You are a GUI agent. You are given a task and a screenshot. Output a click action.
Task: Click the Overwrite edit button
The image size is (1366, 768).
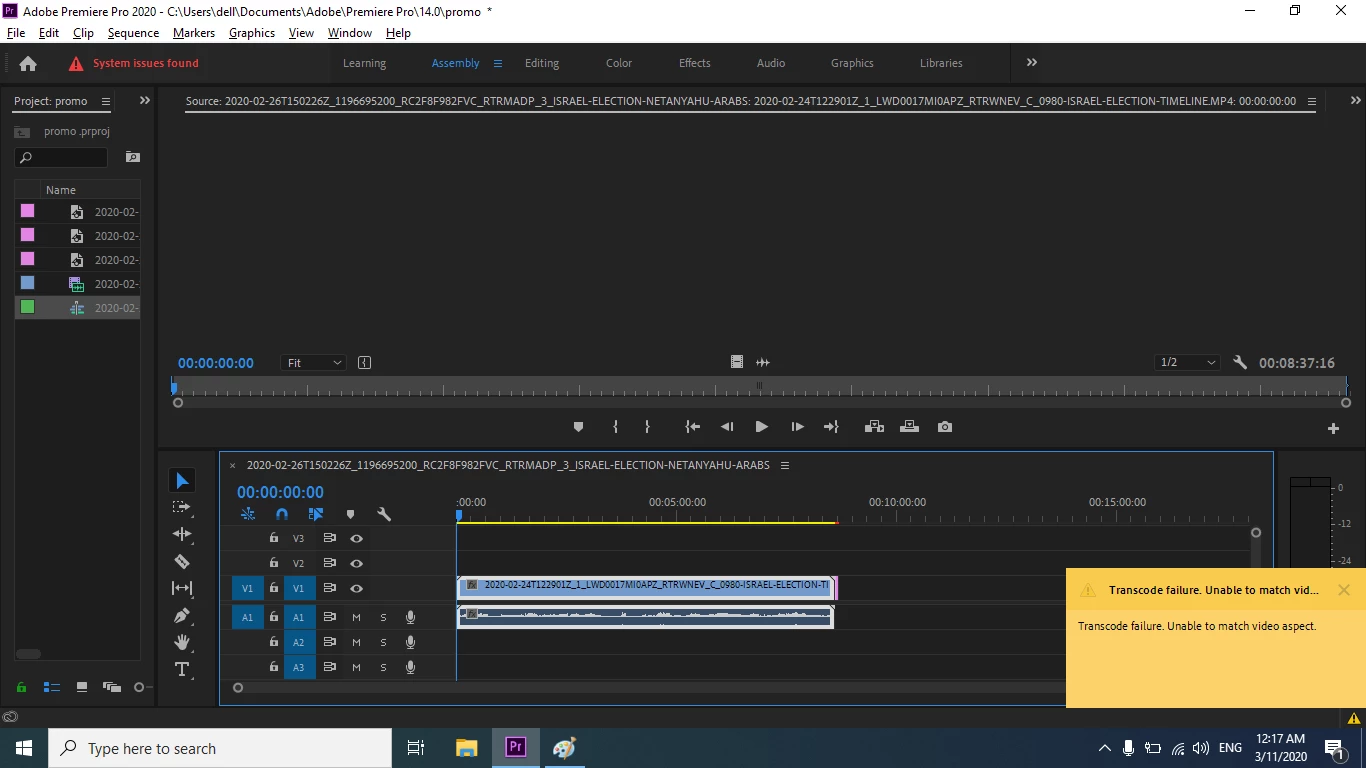(x=909, y=427)
